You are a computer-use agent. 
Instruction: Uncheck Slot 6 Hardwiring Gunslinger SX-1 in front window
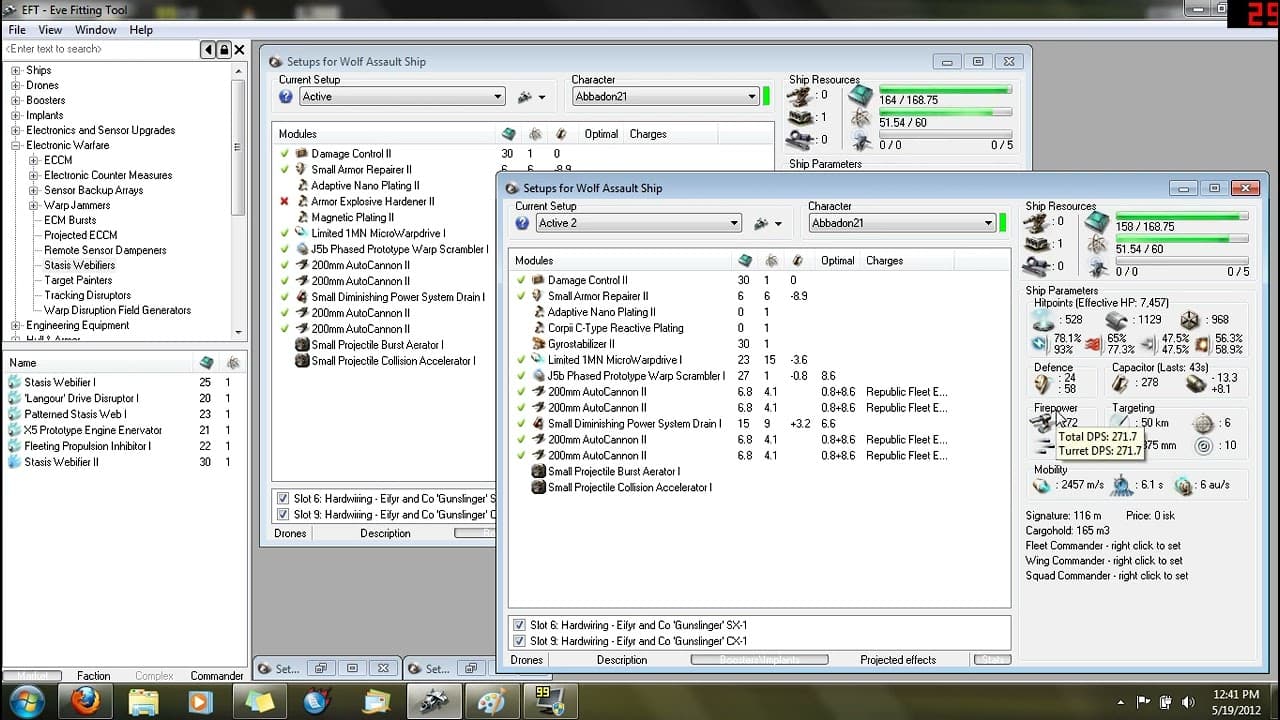(x=519, y=625)
